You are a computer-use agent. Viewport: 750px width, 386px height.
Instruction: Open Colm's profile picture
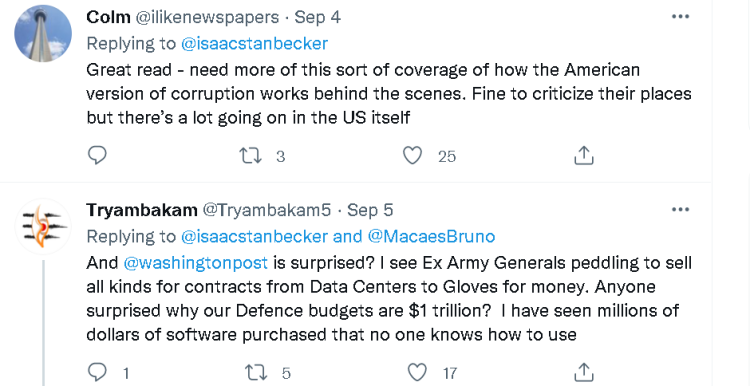tap(43, 33)
